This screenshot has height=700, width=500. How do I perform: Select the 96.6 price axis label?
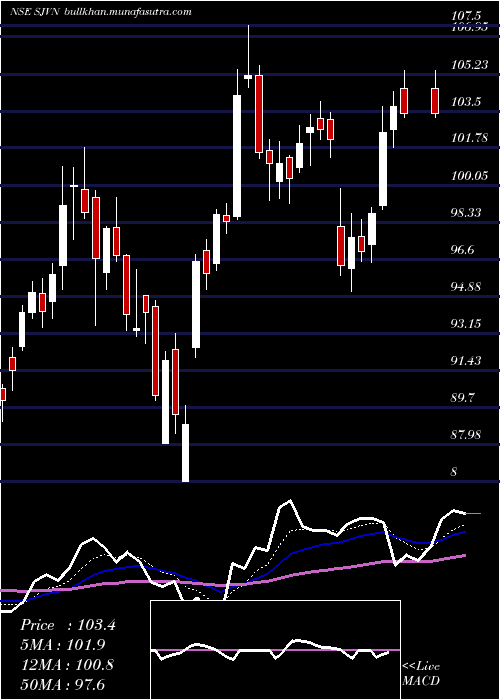pyautogui.click(x=464, y=250)
